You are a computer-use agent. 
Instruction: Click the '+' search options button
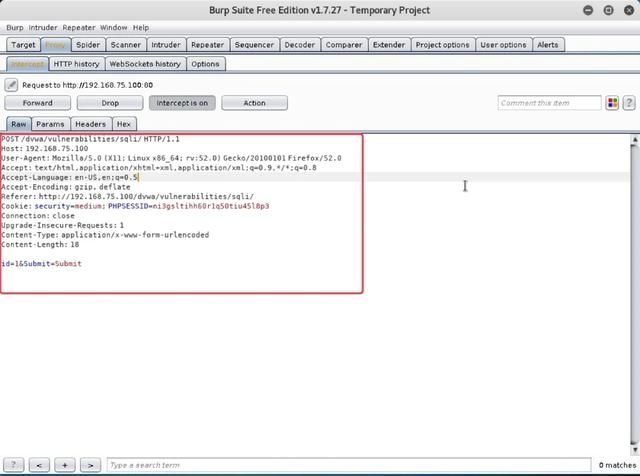tap(65, 465)
